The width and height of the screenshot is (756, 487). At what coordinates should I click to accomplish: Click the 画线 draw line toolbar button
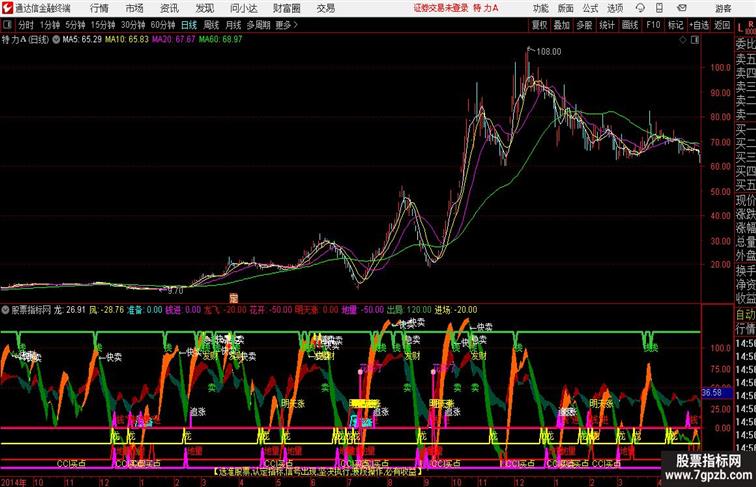coord(630,25)
